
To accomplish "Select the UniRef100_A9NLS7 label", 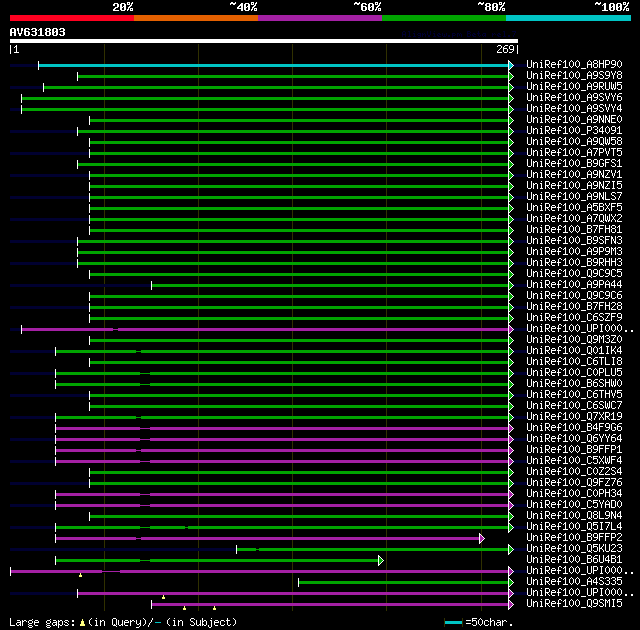I will [574, 197].
